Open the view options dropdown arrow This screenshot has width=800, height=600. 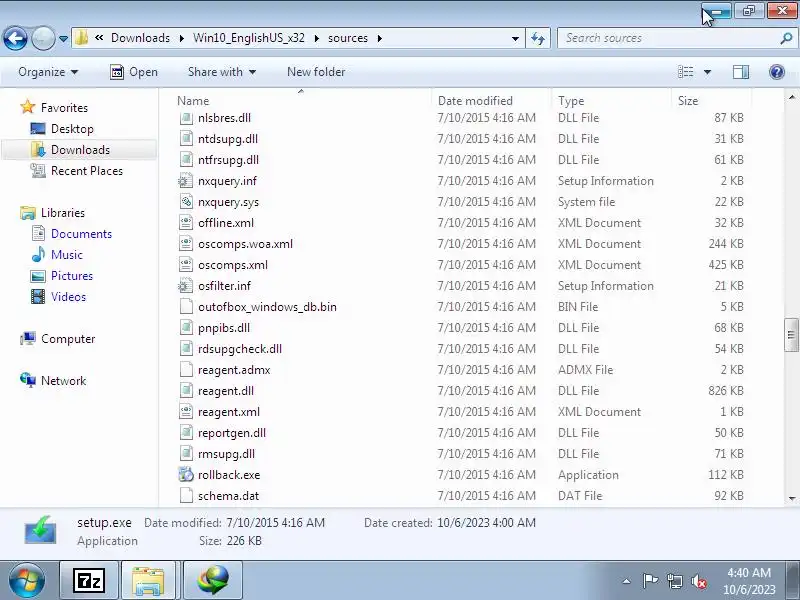click(707, 72)
